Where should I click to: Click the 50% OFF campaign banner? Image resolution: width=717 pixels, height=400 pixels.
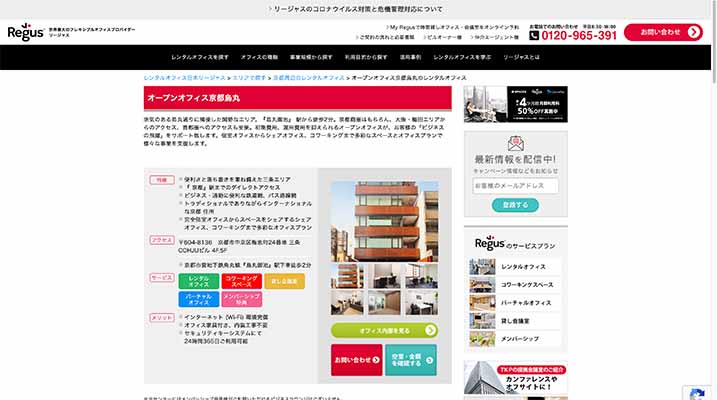coord(516,104)
